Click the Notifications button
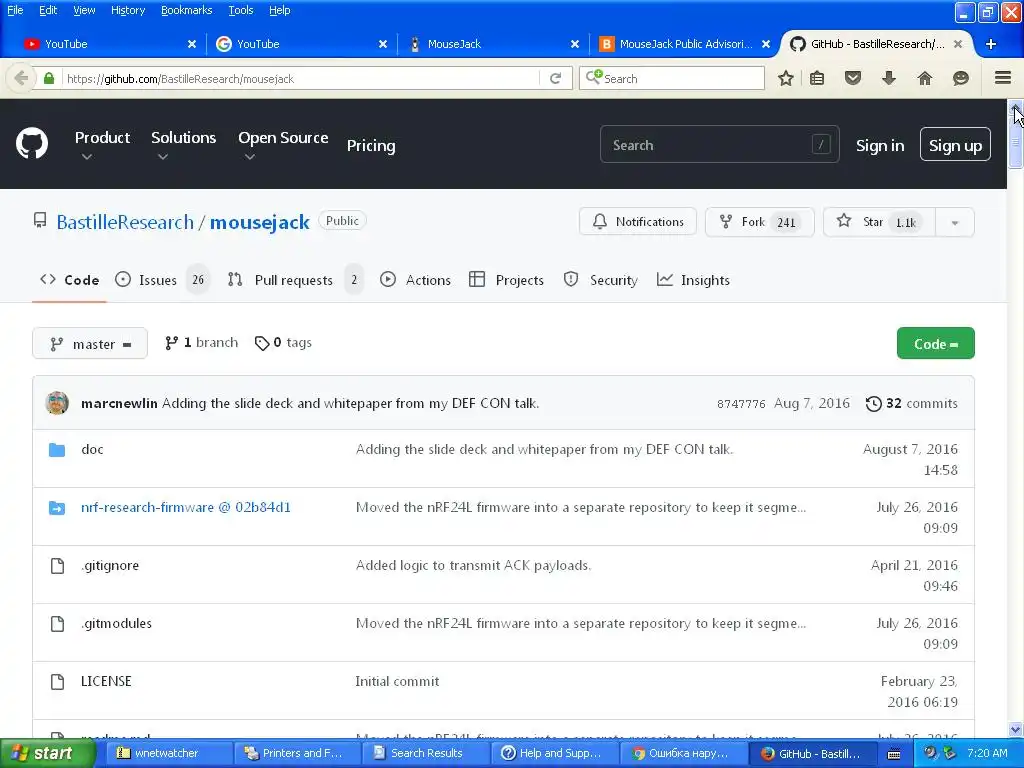The image size is (1024, 768). (x=637, y=222)
